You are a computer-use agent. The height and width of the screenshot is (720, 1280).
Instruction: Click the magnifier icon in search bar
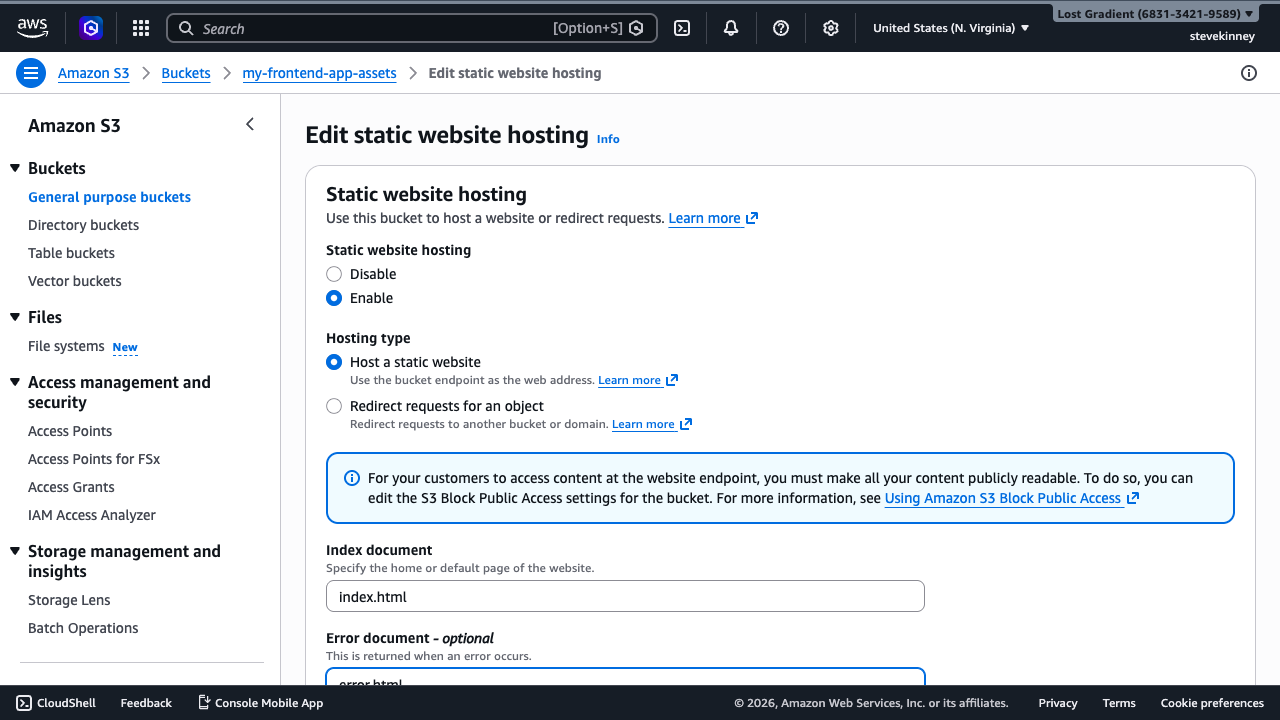186,28
